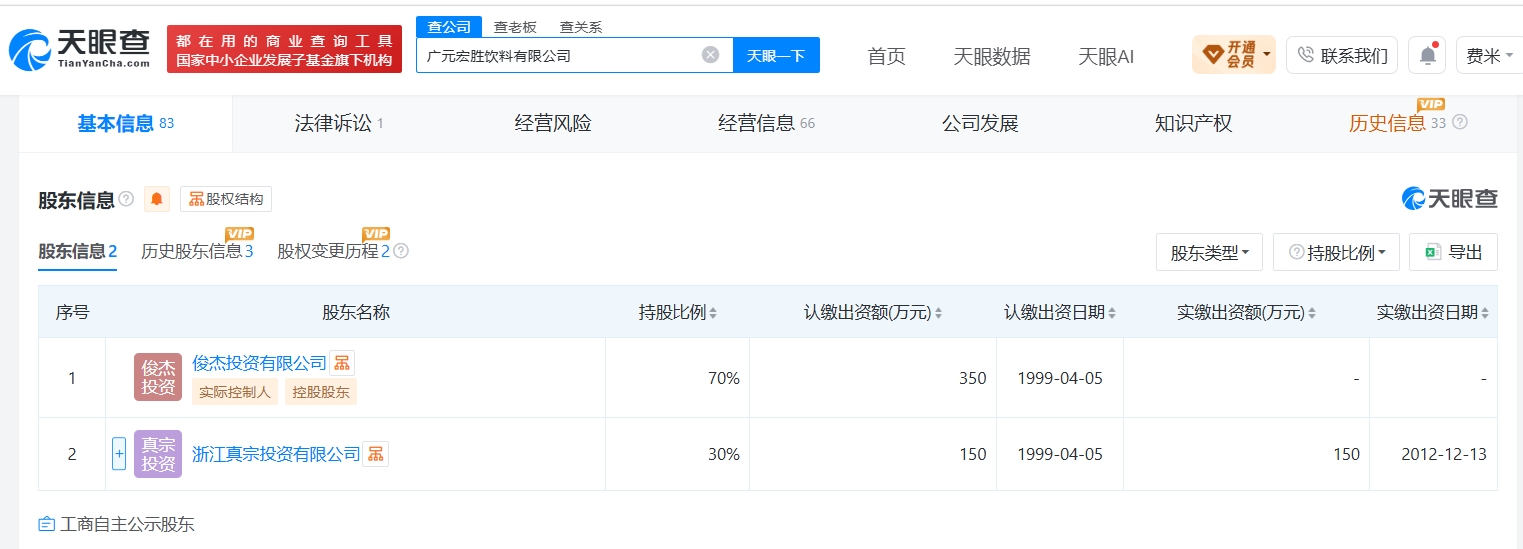Click the TianYanCha logo
The height and width of the screenshot is (549, 1523).
pyautogui.click(x=81, y=49)
